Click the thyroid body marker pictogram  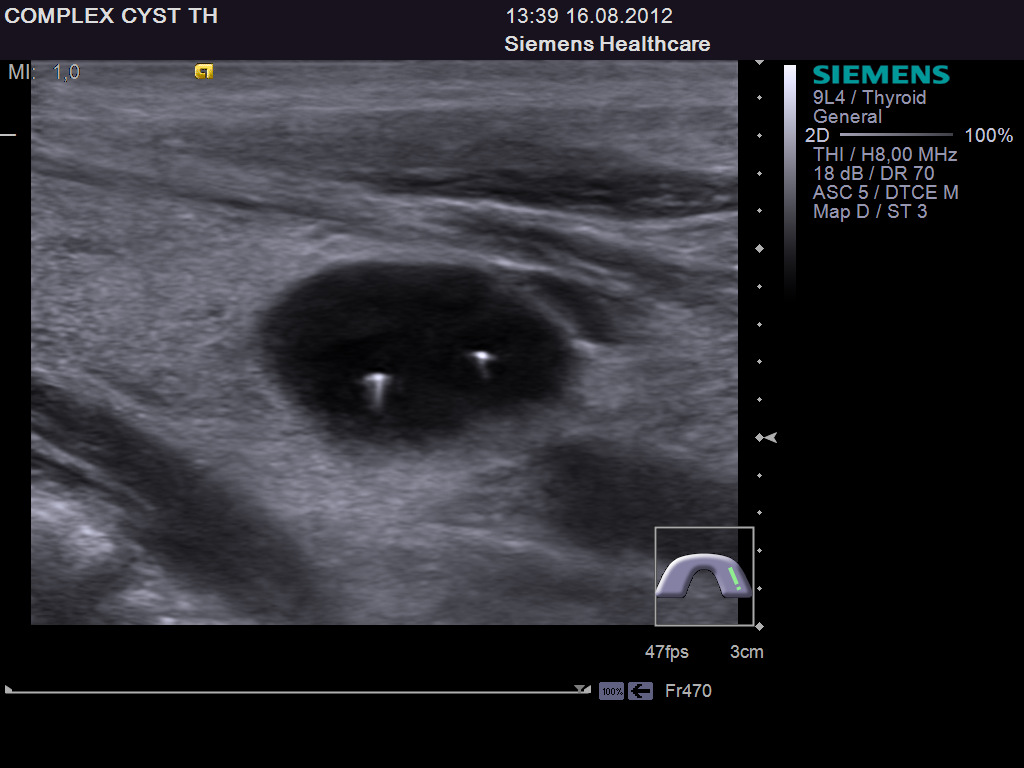coord(704,576)
